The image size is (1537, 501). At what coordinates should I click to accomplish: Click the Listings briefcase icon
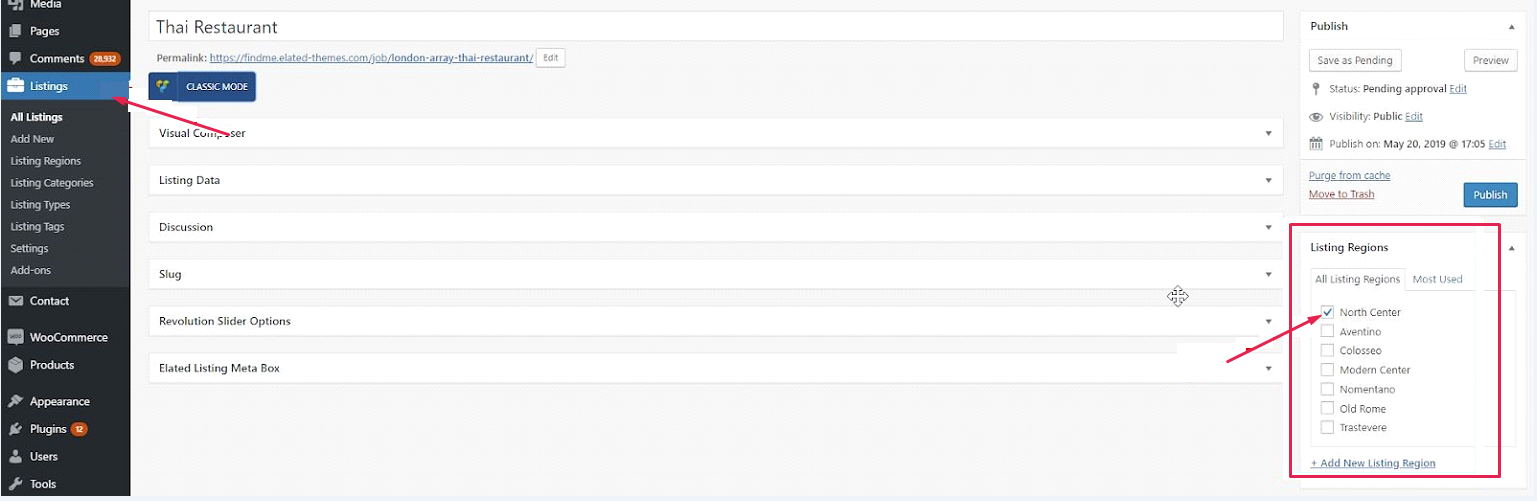pyautogui.click(x=15, y=86)
